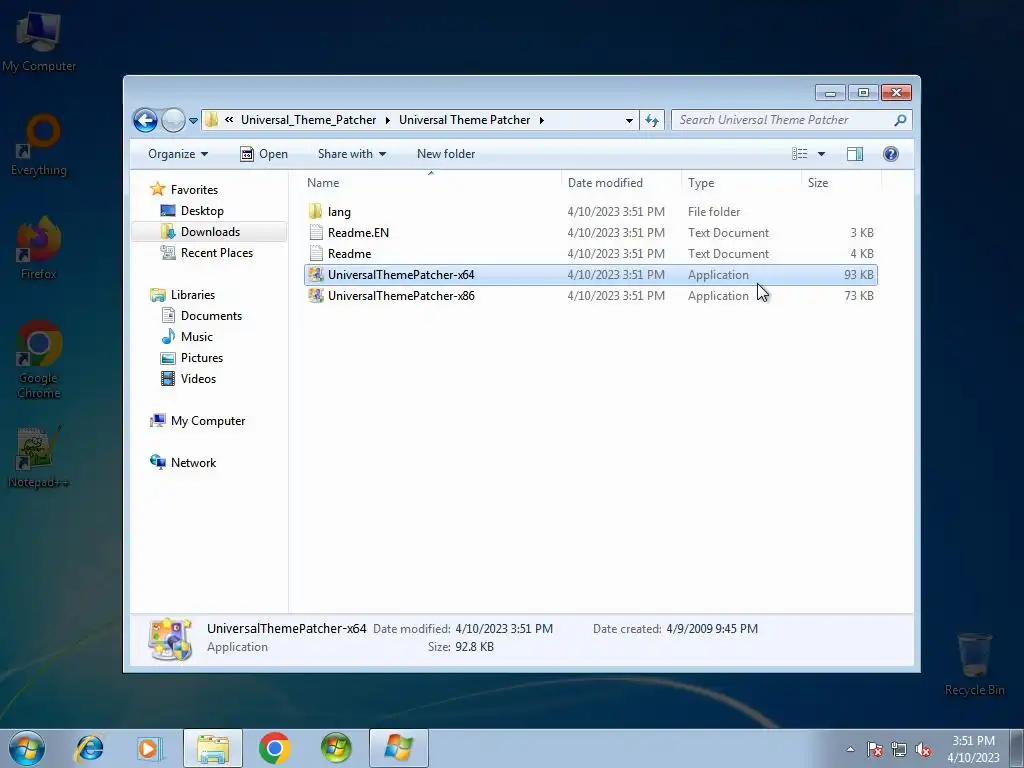Click the Date created value in details pane
The width and height of the screenshot is (1024, 768).
(712, 629)
